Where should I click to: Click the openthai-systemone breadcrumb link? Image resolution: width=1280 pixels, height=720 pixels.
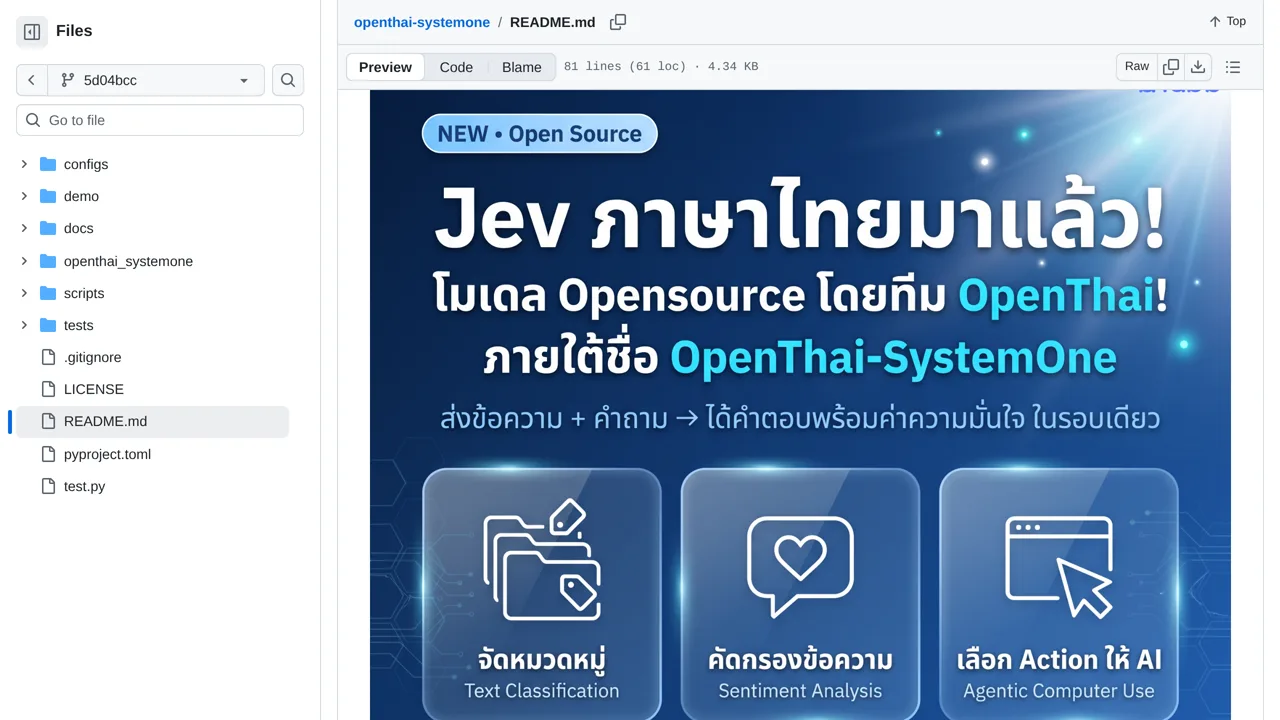(x=422, y=22)
